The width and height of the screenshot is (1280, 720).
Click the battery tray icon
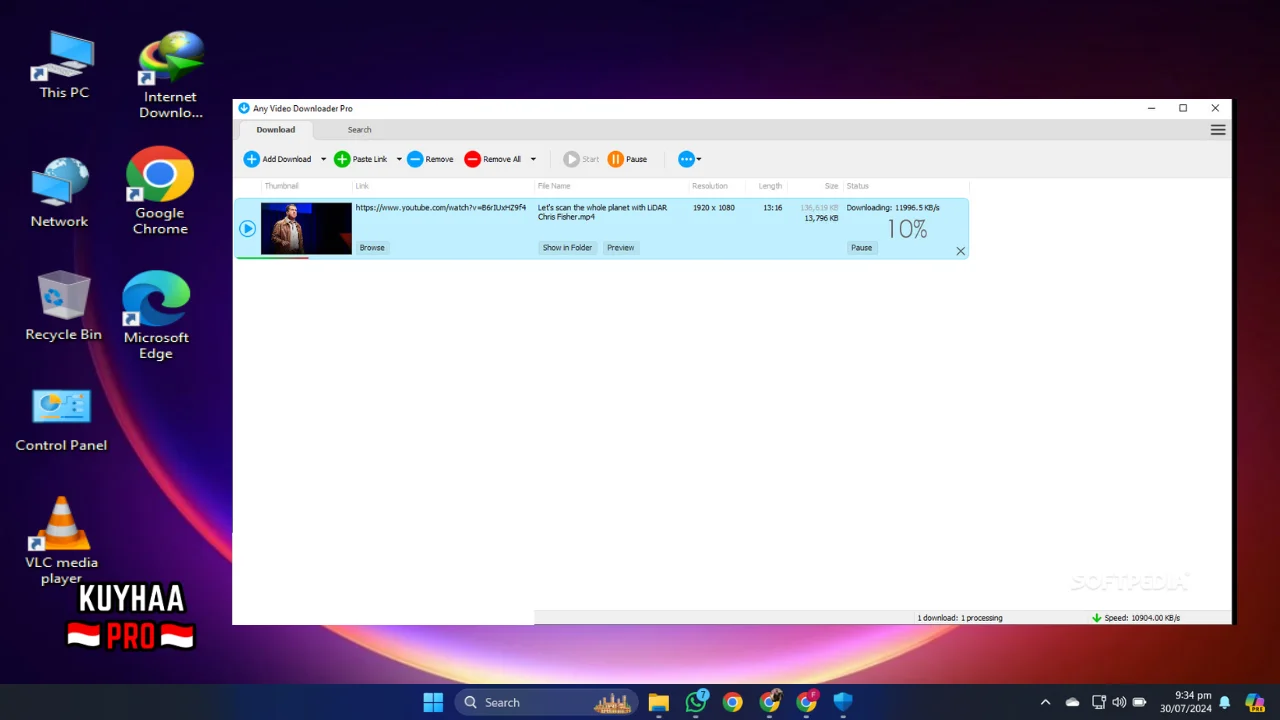[x=1139, y=702]
